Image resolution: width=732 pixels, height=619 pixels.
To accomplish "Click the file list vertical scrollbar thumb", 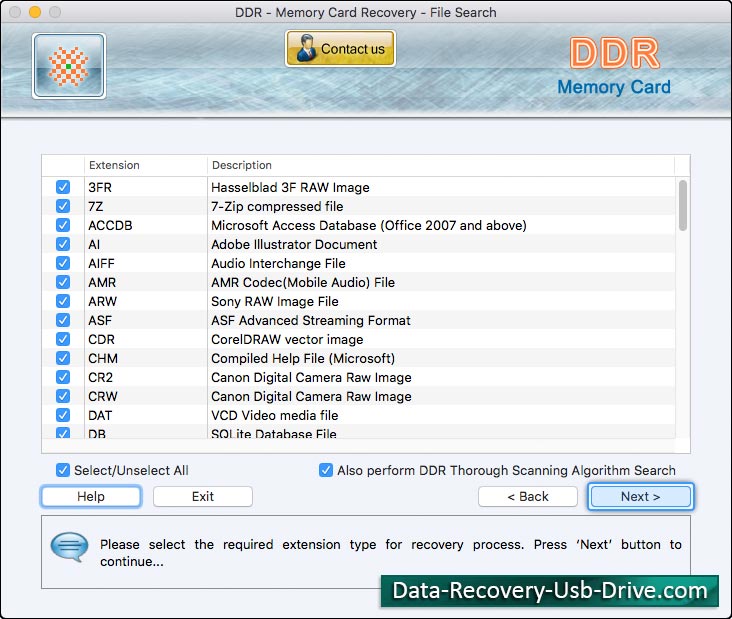I will [683, 205].
